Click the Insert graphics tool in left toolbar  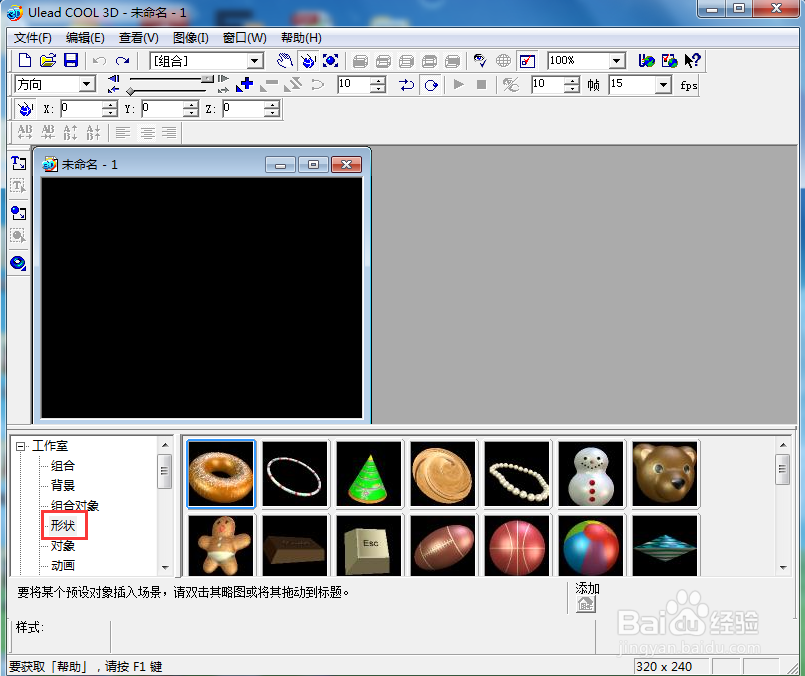tap(18, 213)
